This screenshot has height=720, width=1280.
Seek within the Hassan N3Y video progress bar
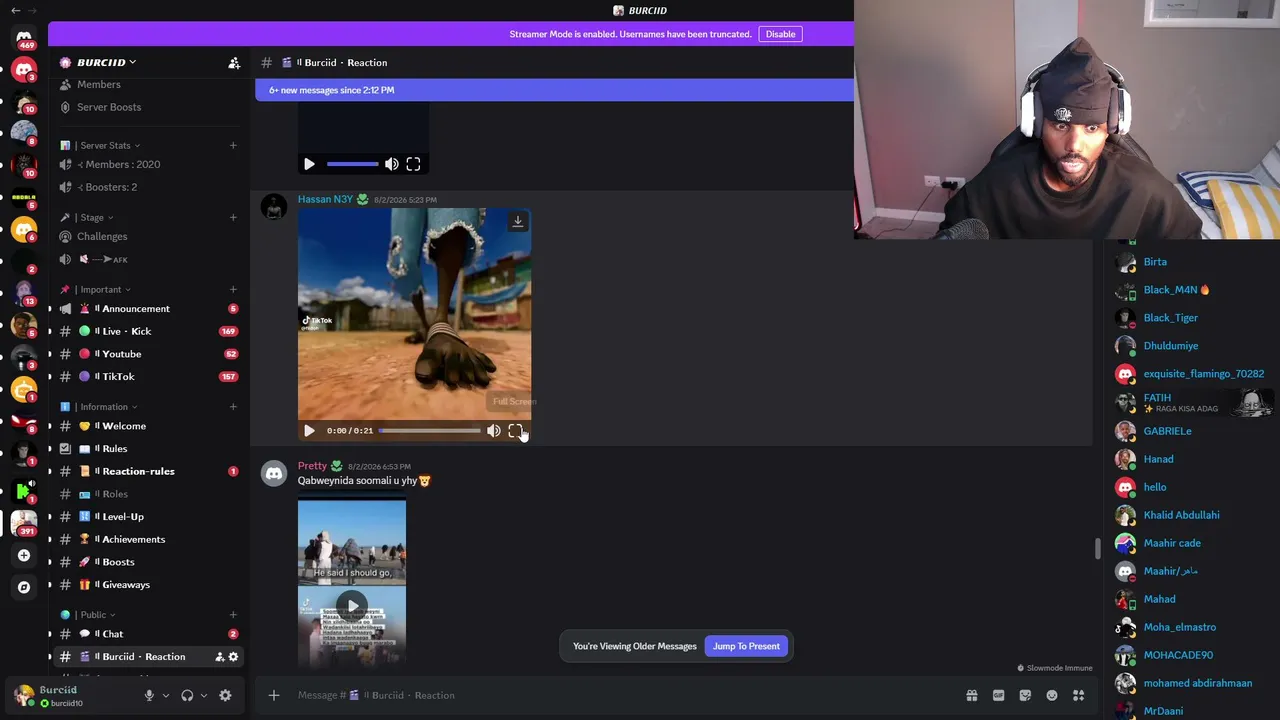430,431
